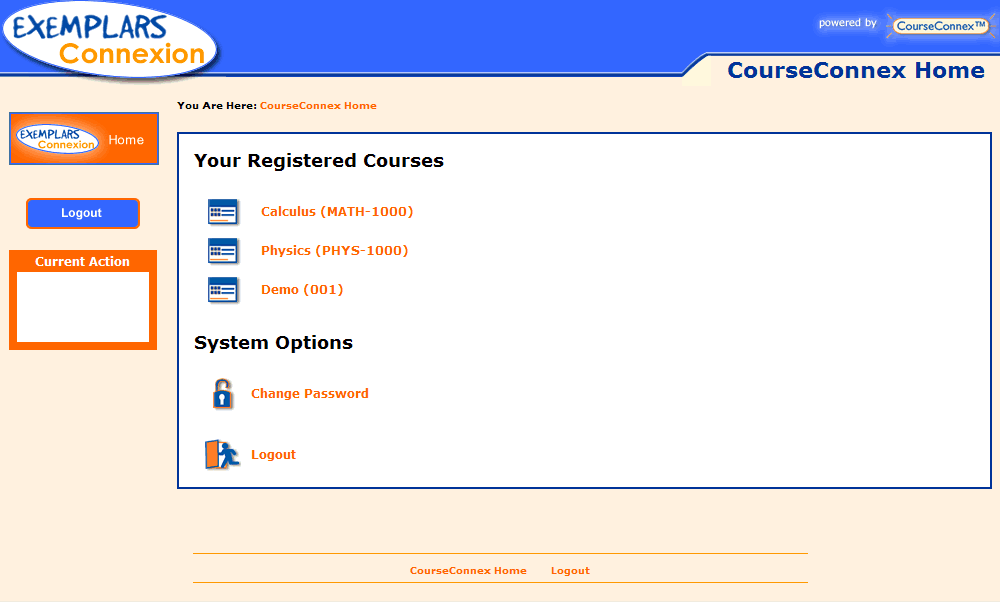
Task: Go to CourseConnex Home via the footer link
Action: coord(468,571)
